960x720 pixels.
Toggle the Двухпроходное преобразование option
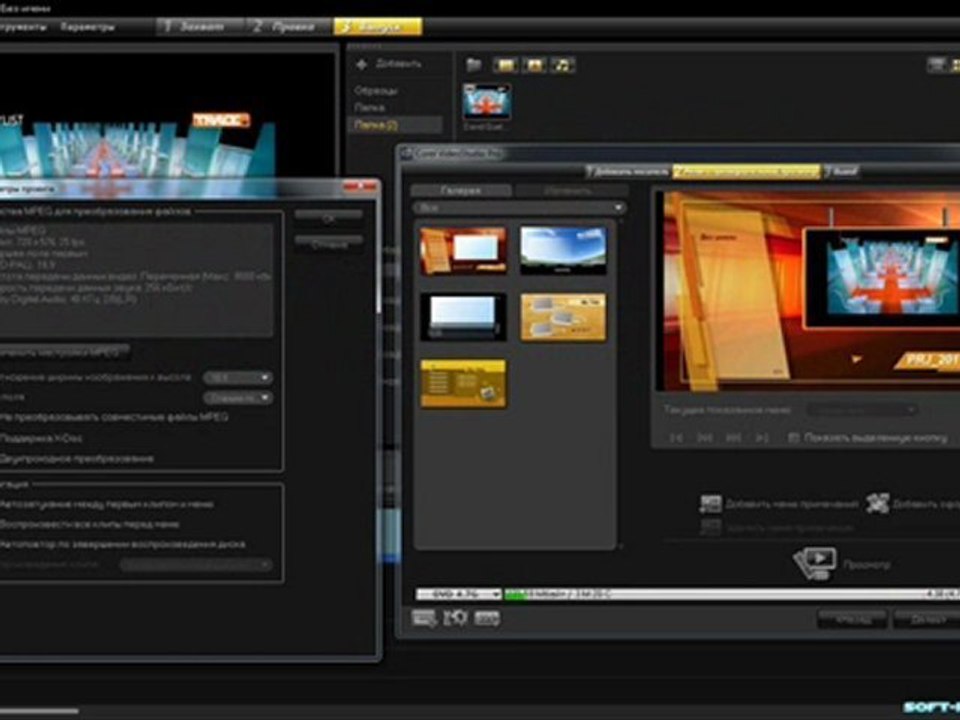(x=77, y=459)
